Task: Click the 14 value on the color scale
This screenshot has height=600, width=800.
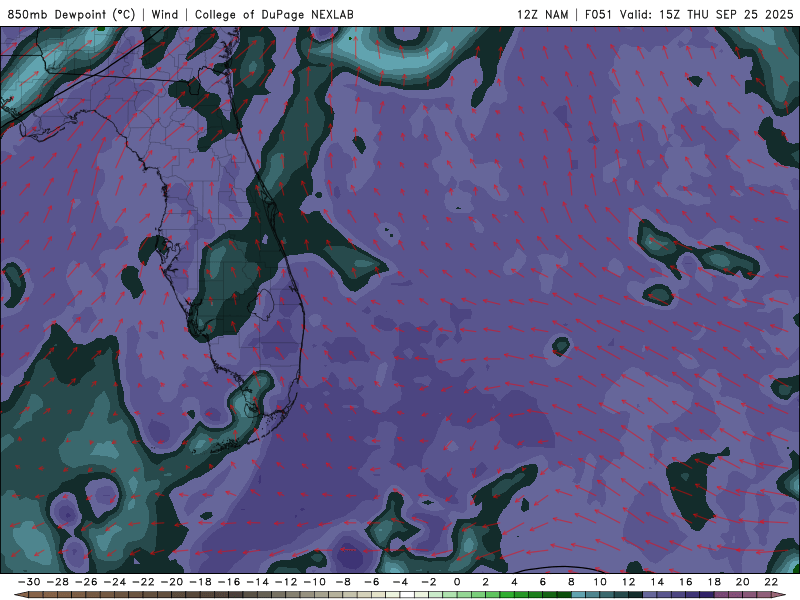Action: (x=657, y=582)
